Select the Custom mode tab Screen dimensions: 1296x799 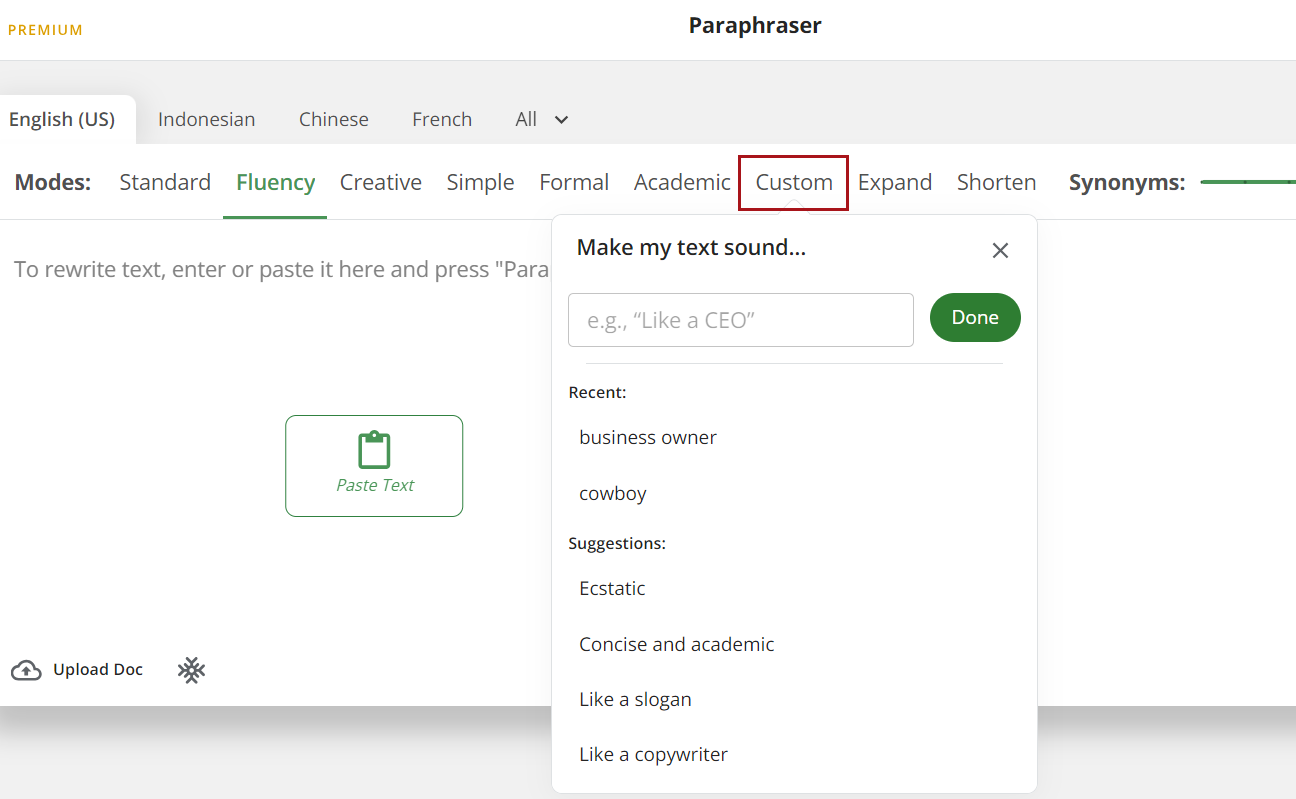794,182
